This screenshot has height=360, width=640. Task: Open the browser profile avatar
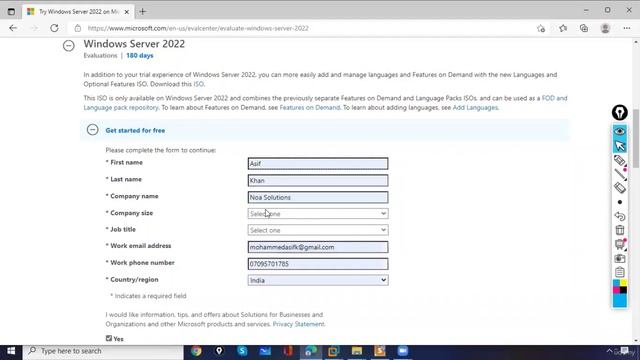[605, 28]
